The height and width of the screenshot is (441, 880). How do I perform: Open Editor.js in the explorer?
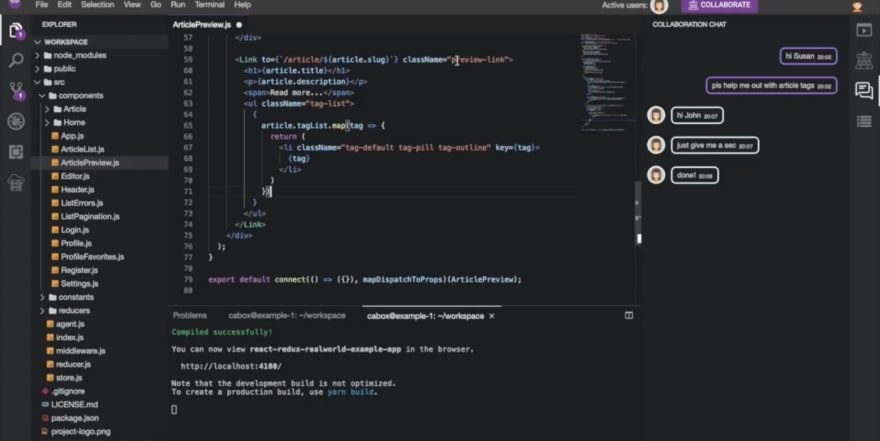75,176
